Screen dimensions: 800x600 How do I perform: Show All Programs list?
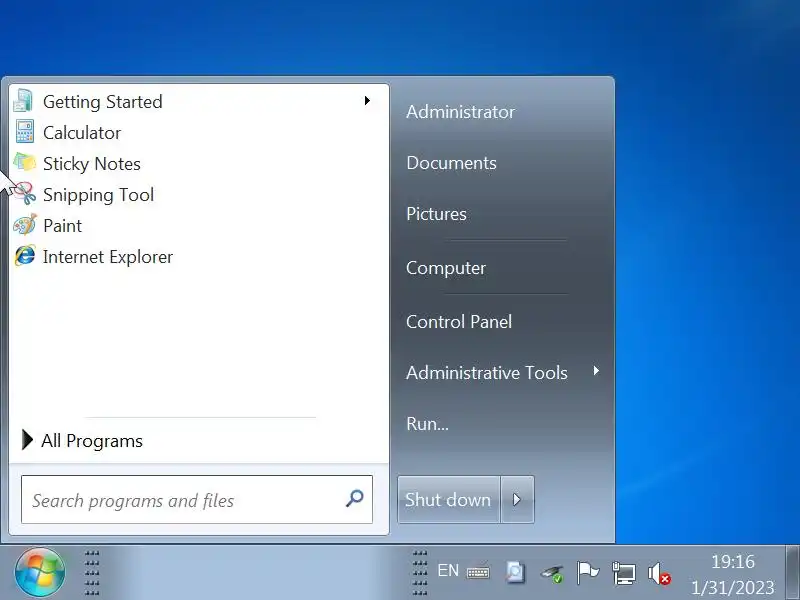[x=92, y=440]
